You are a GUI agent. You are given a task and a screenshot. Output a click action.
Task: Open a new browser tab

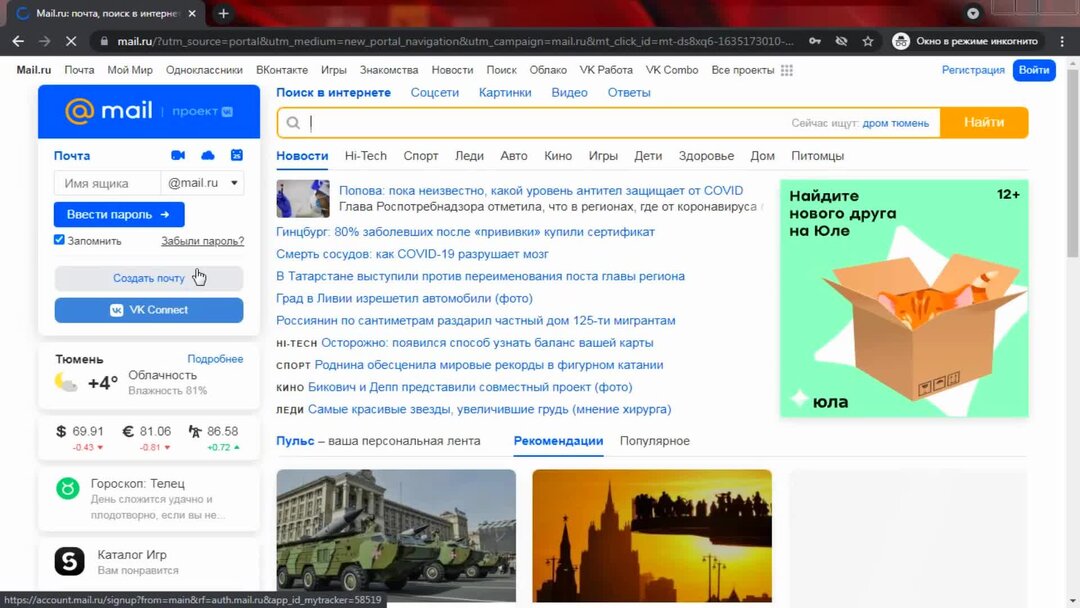point(223,13)
